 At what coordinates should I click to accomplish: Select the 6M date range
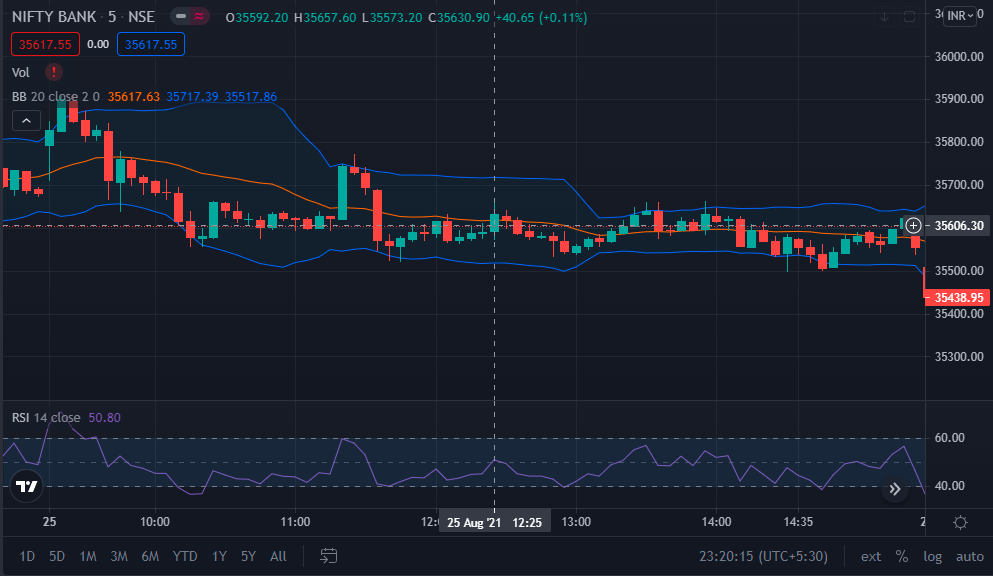[x=149, y=556]
